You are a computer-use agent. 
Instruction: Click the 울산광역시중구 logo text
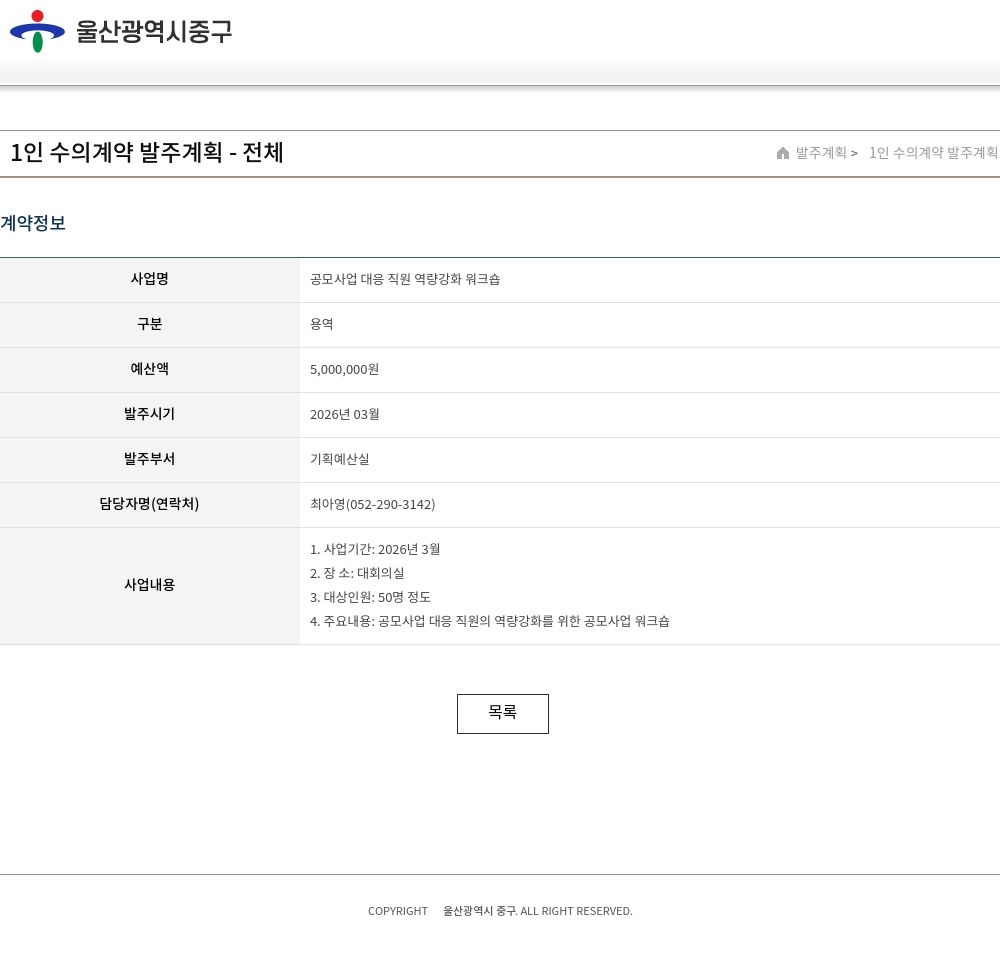click(154, 32)
